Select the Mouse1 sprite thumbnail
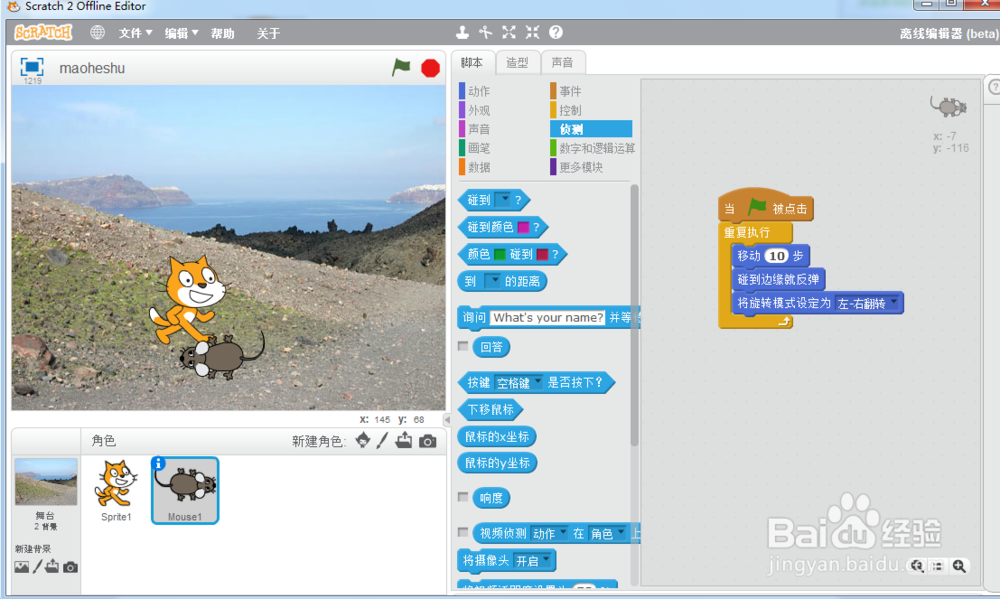 click(x=185, y=490)
